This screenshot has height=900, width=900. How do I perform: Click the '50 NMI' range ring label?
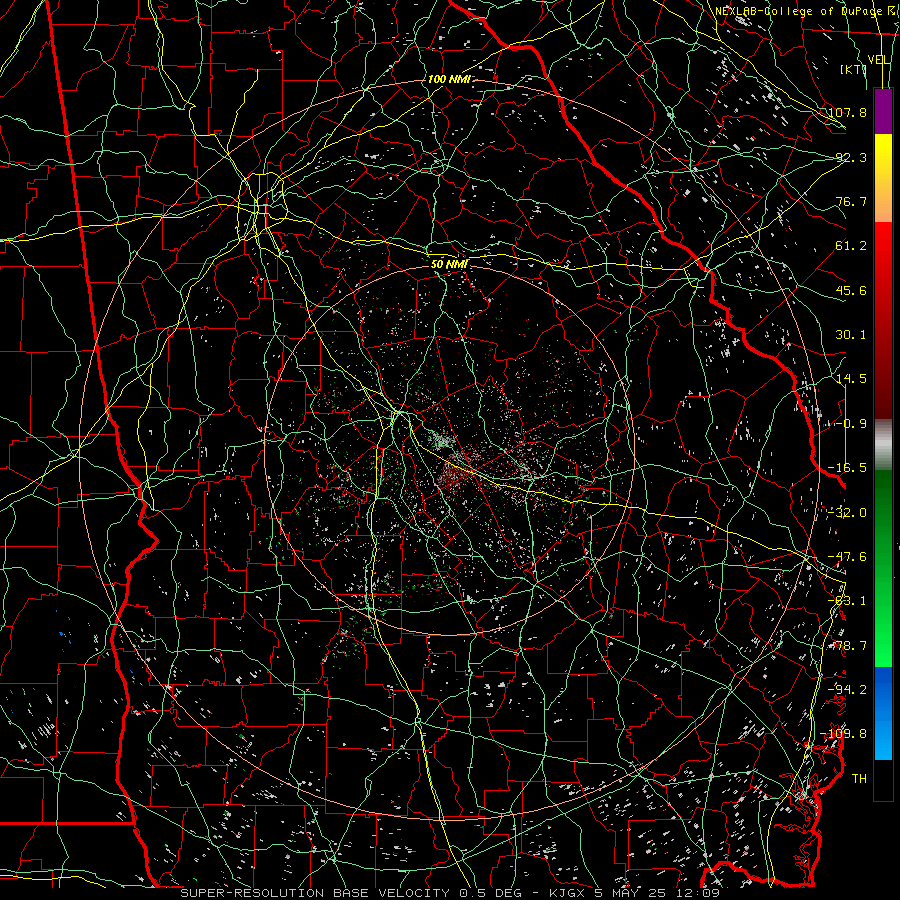pyautogui.click(x=449, y=264)
